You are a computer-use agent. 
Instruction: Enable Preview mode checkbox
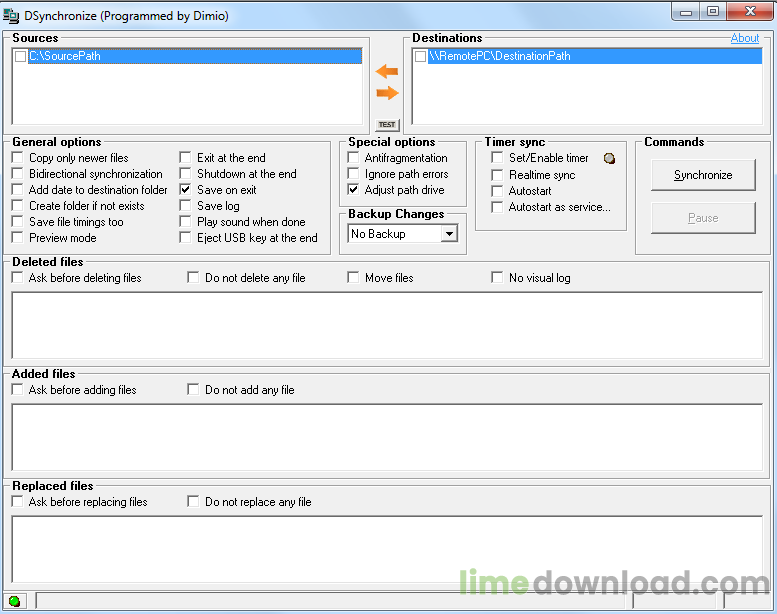coord(18,237)
